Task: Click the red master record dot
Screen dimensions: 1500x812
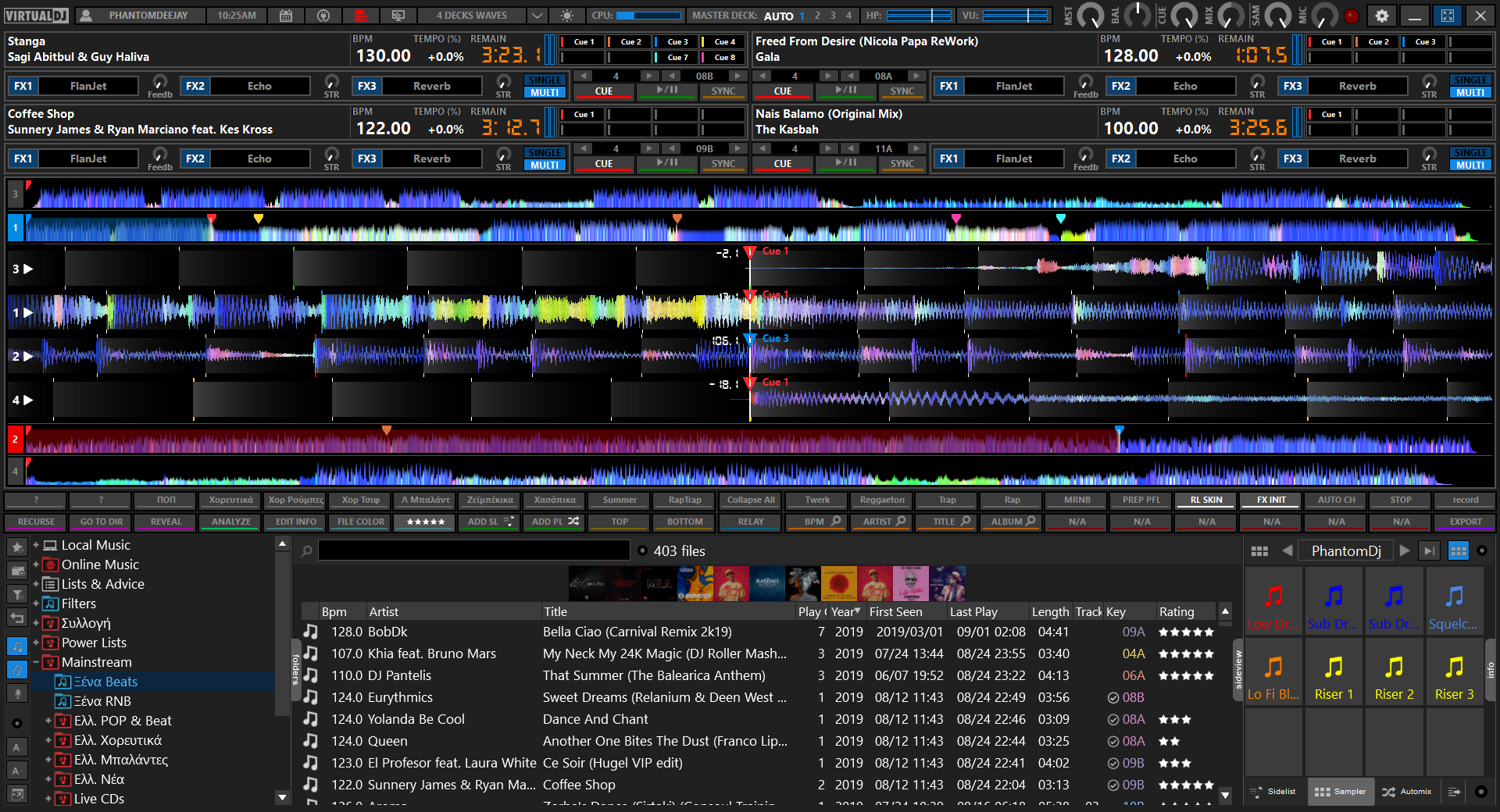Action: pyautogui.click(x=1352, y=16)
